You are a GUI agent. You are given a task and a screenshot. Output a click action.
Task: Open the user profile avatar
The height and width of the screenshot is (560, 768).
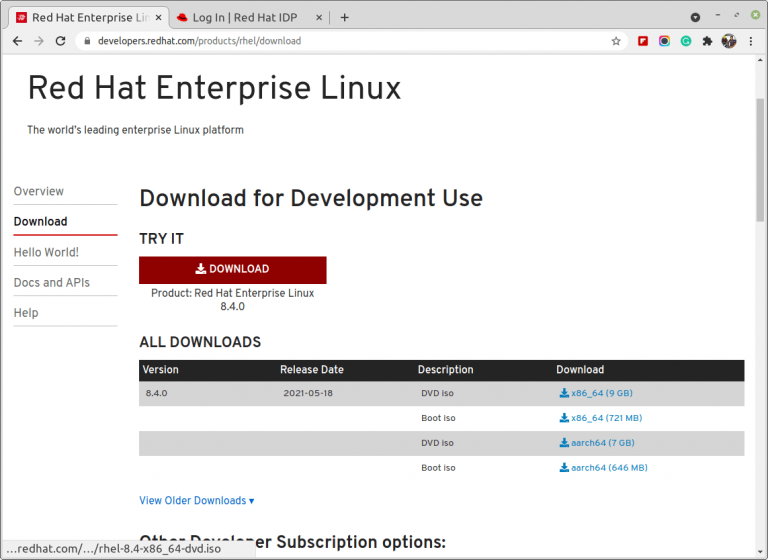coord(729,41)
